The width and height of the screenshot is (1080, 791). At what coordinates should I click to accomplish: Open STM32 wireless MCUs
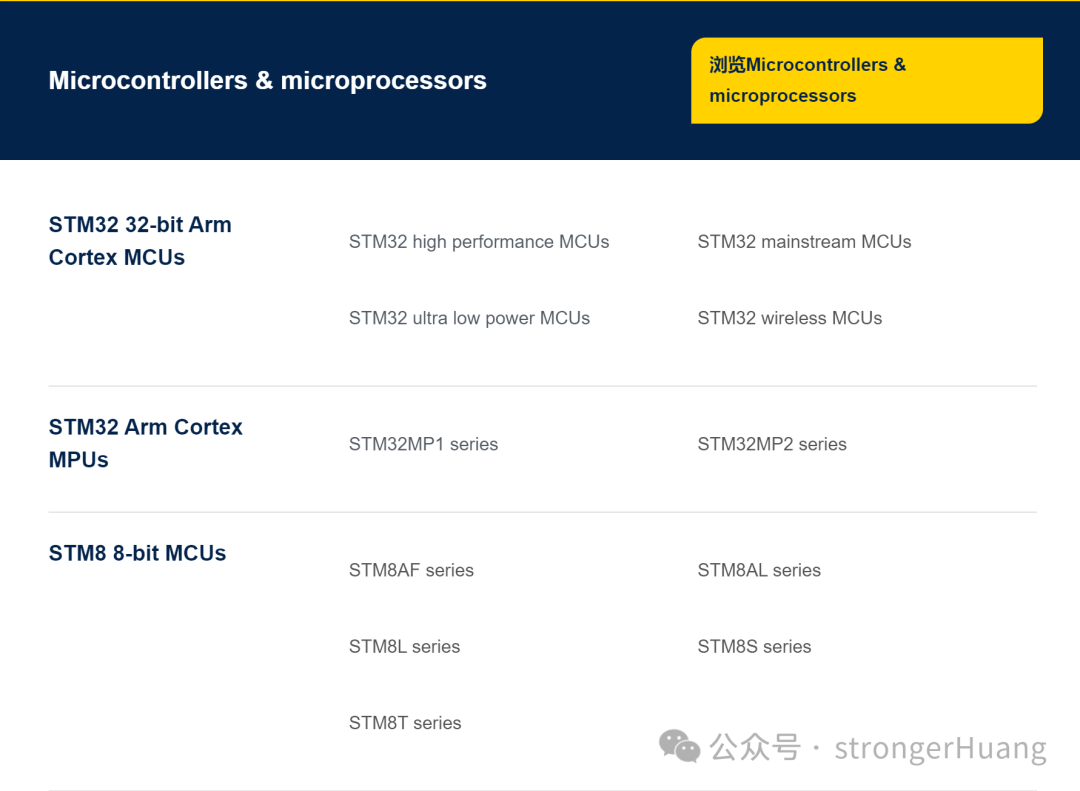pyautogui.click(x=790, y=318)
